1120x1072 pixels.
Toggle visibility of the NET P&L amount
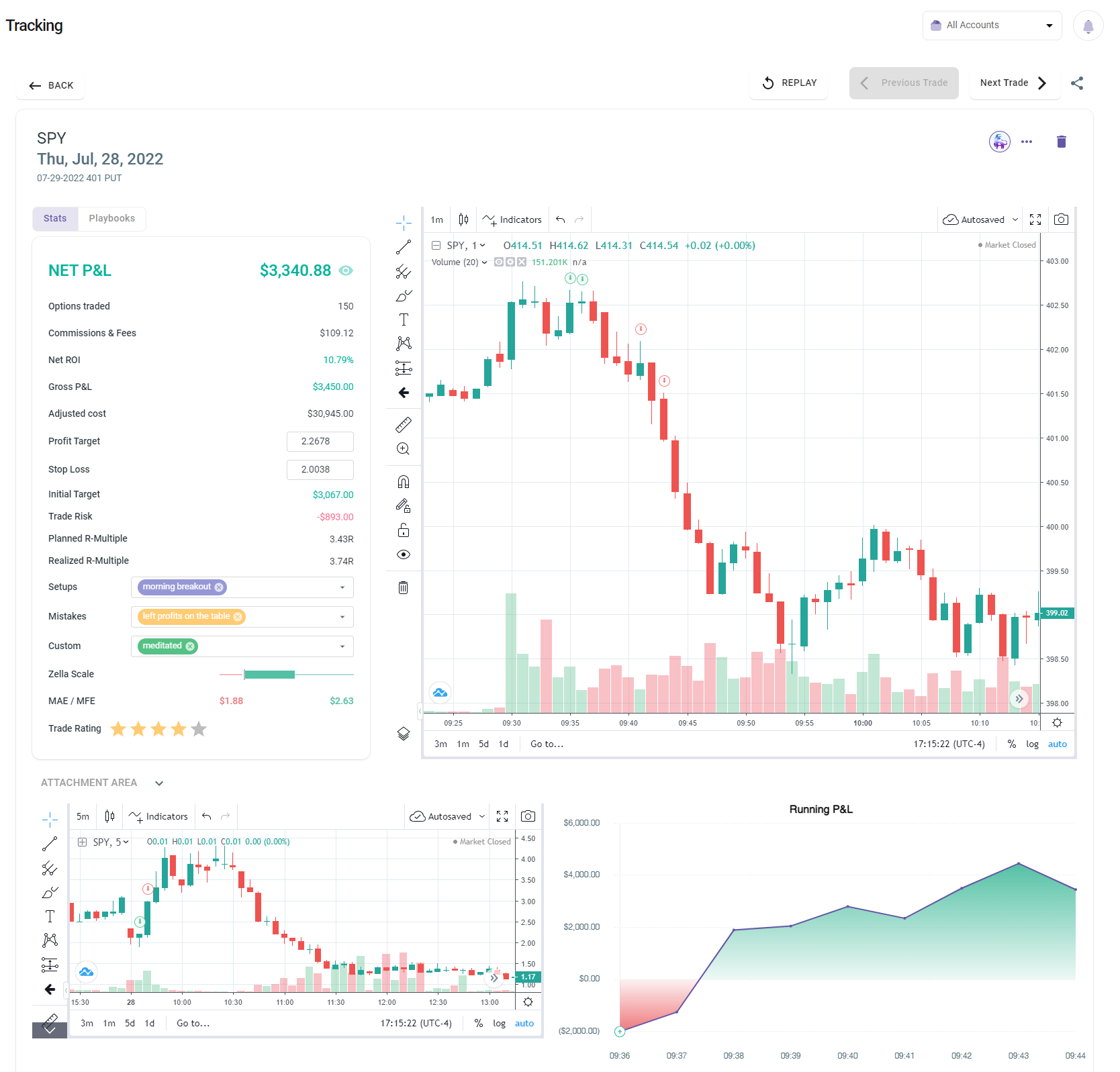coord(346,271)
